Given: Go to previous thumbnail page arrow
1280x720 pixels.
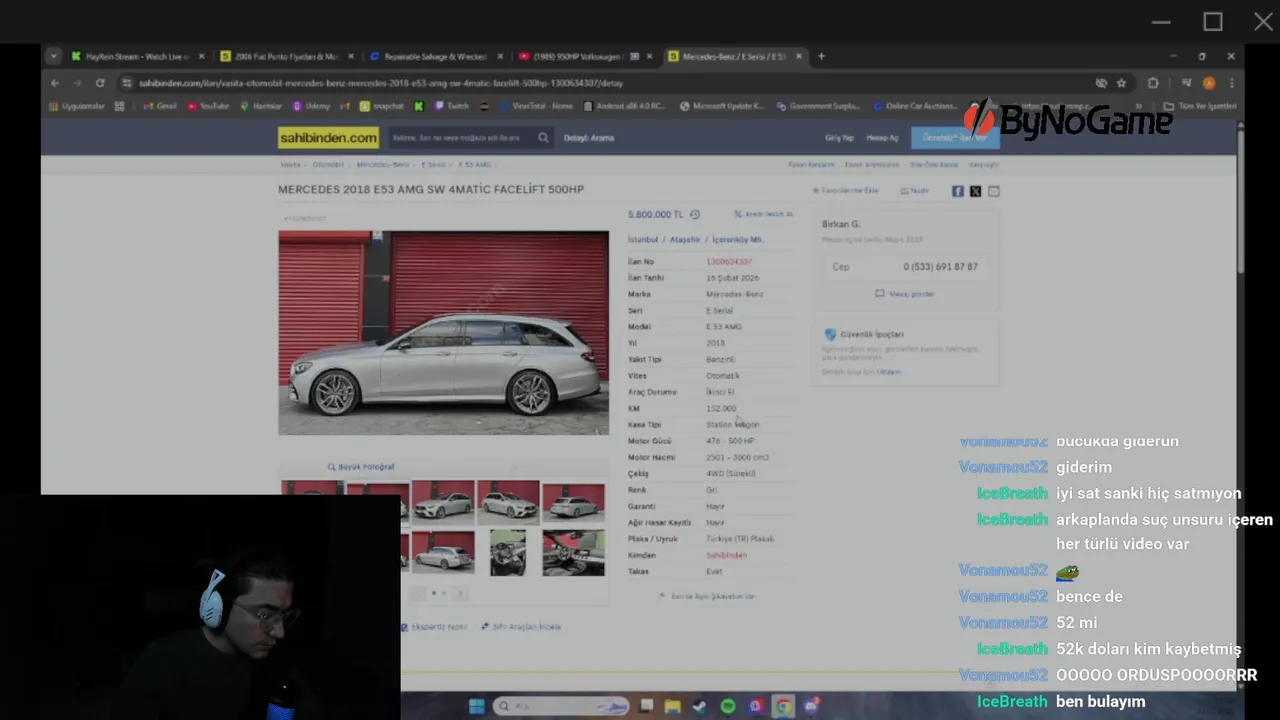Looking at the screenshot, I should (x=419, y=593).
